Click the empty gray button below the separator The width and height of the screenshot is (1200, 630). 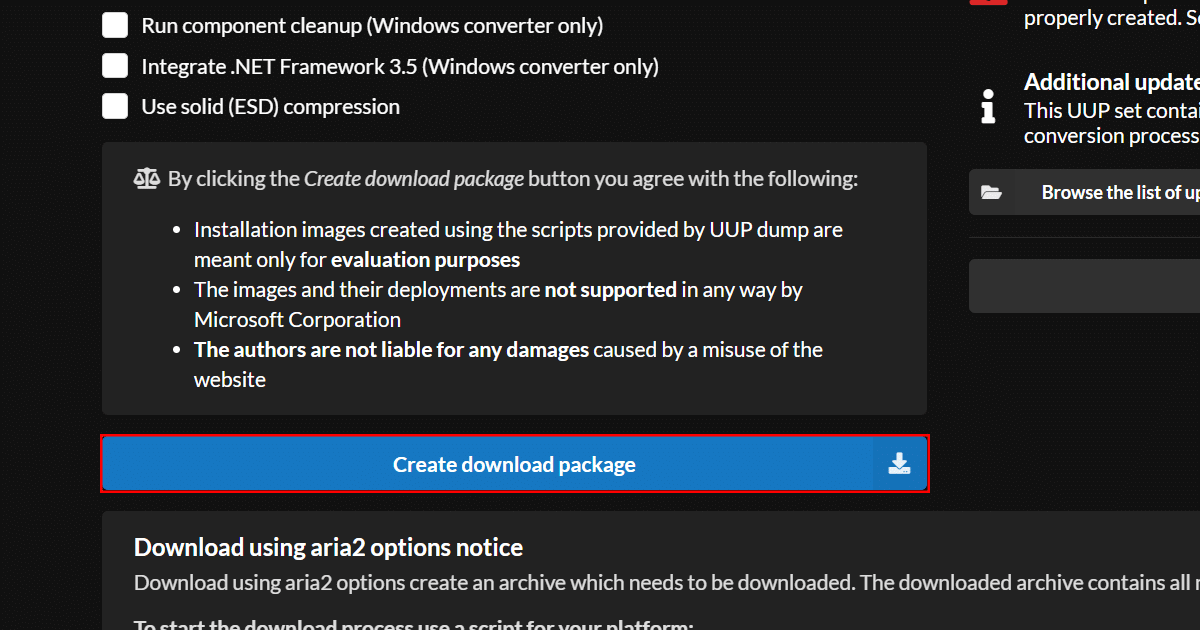[1085, 286]
